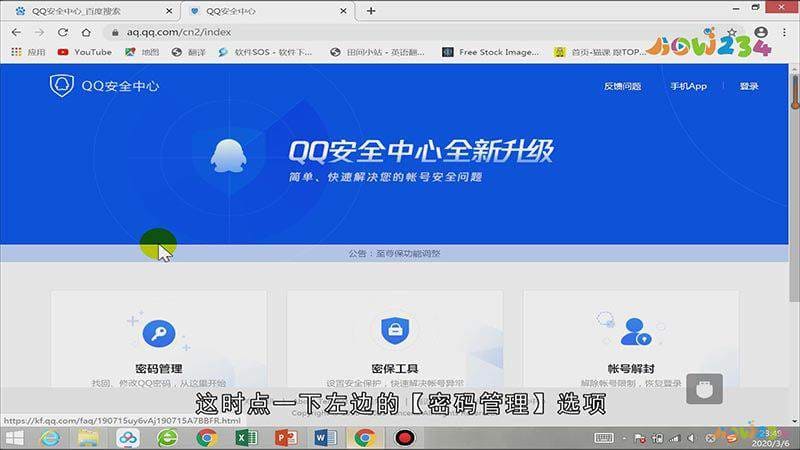This screenshot has height=450, width=800.
Task: Launch Internet Explorer from taskbar
Action: click(x=50, y=438)
